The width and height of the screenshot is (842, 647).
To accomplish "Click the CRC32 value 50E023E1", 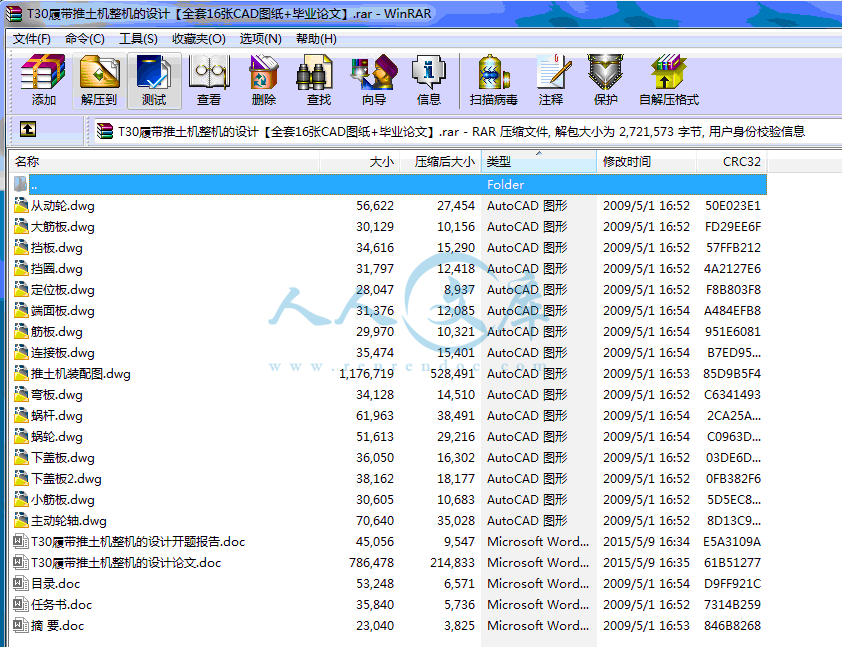I will (732, 206).
